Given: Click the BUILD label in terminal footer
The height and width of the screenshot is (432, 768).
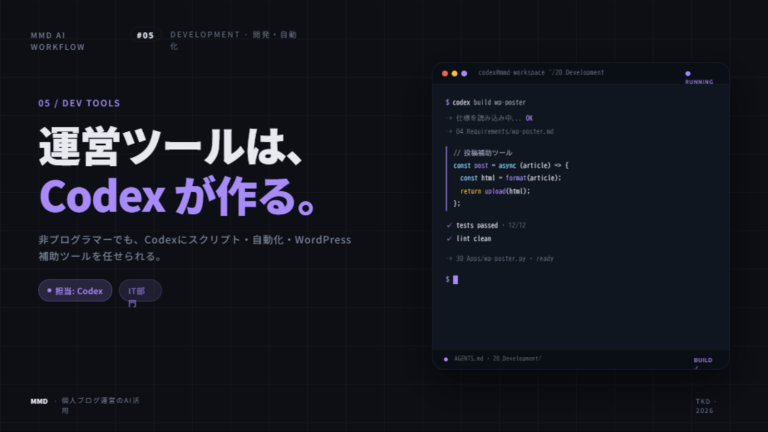Looking at the screenshot, I should (x=703, y=362).
